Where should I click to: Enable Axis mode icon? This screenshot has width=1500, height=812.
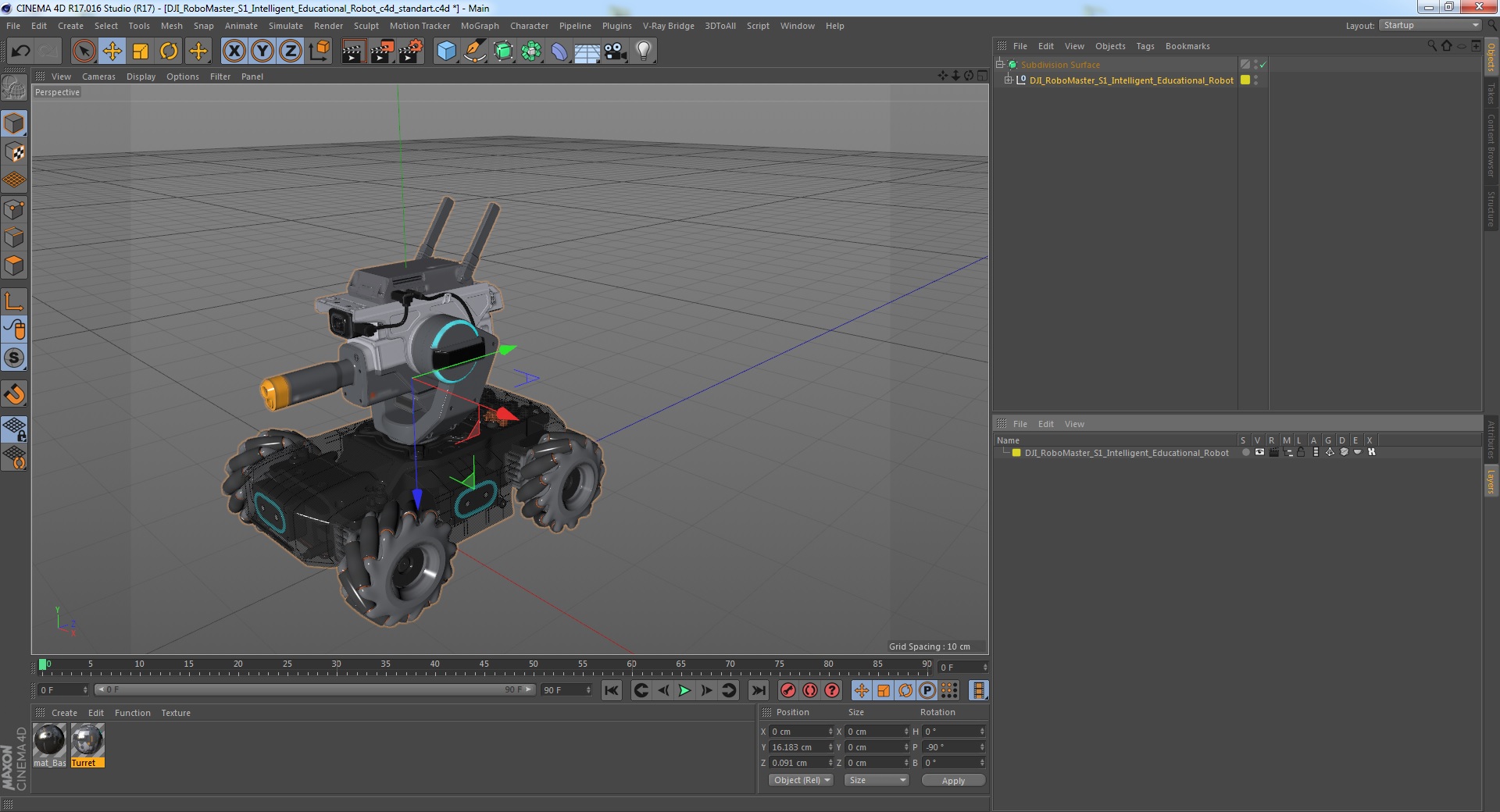tap(14, 301)
